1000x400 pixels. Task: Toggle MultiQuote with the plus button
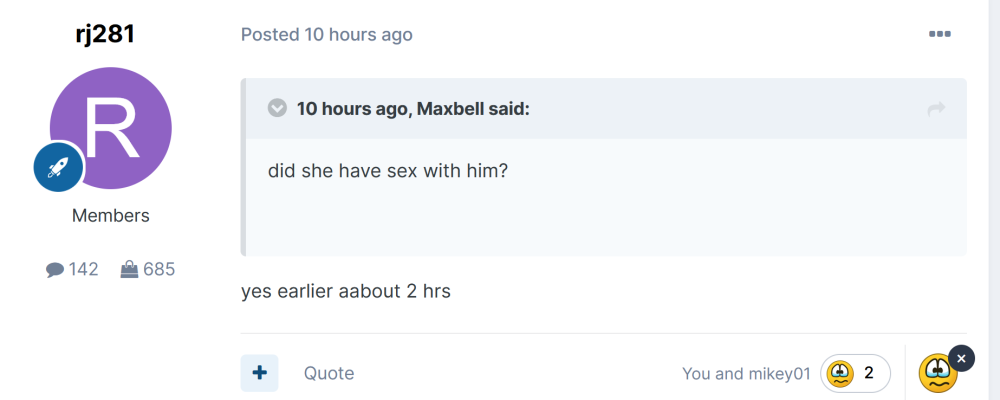click(259, 373)
